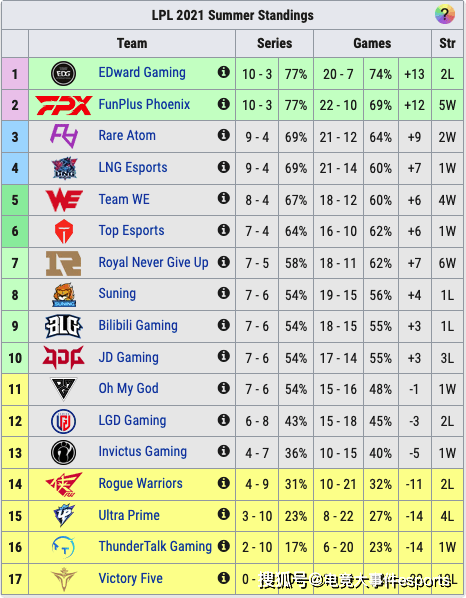Click the Bilibili Gaming BLG logo
The width and height of the screenshot is (466, 598).
coord(64,326)
